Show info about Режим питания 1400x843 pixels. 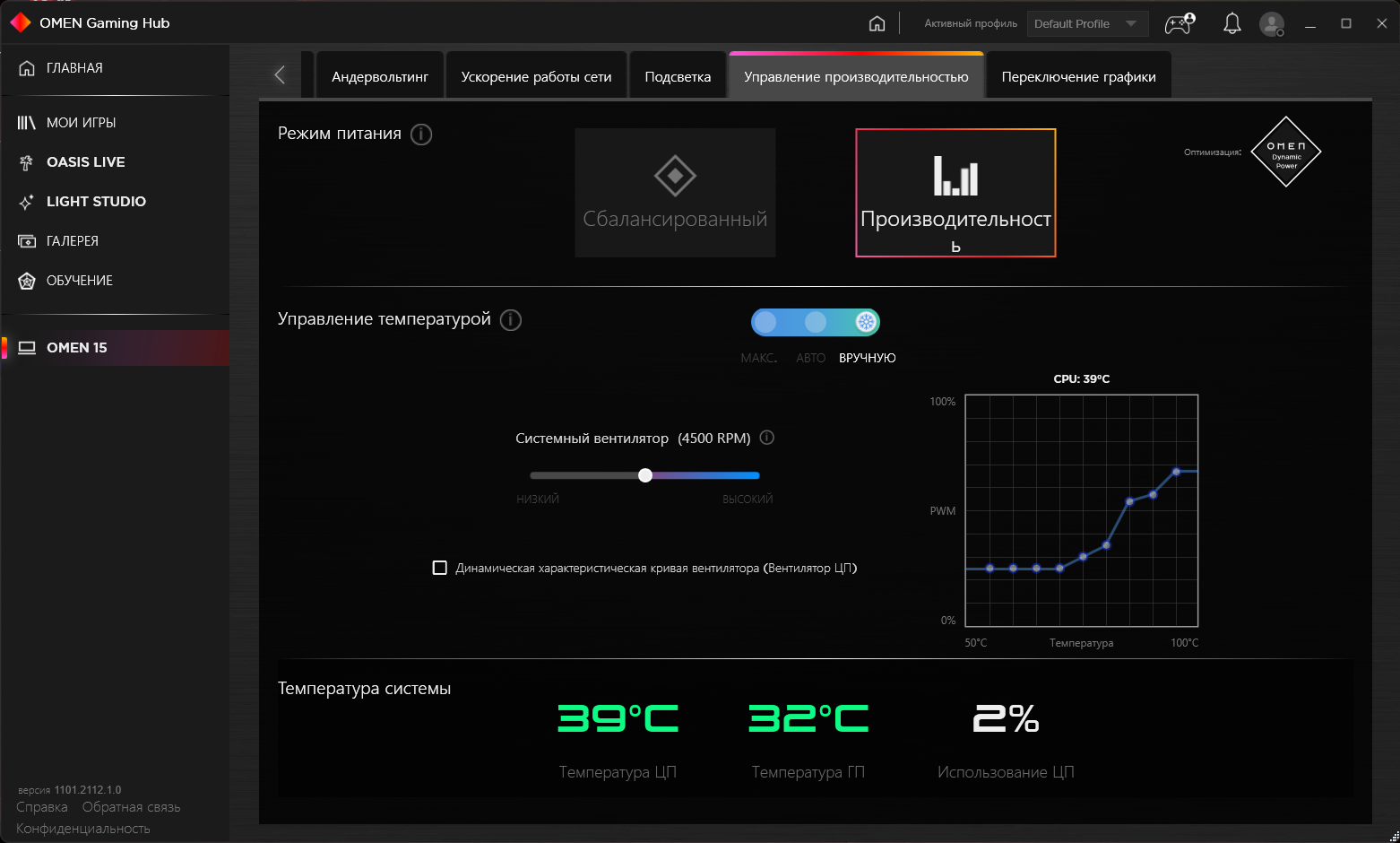421,135
